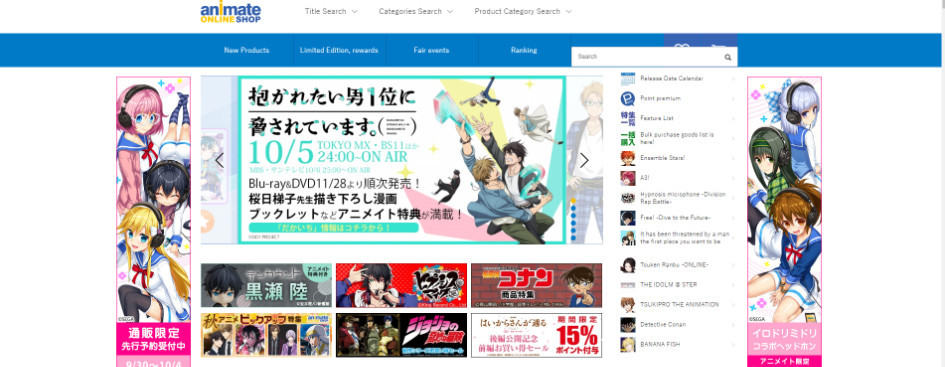This screenshot has height=367, width=945.
Task: Click the arrow beside Release Date Calendar
Action: click(x=733, y=78)
